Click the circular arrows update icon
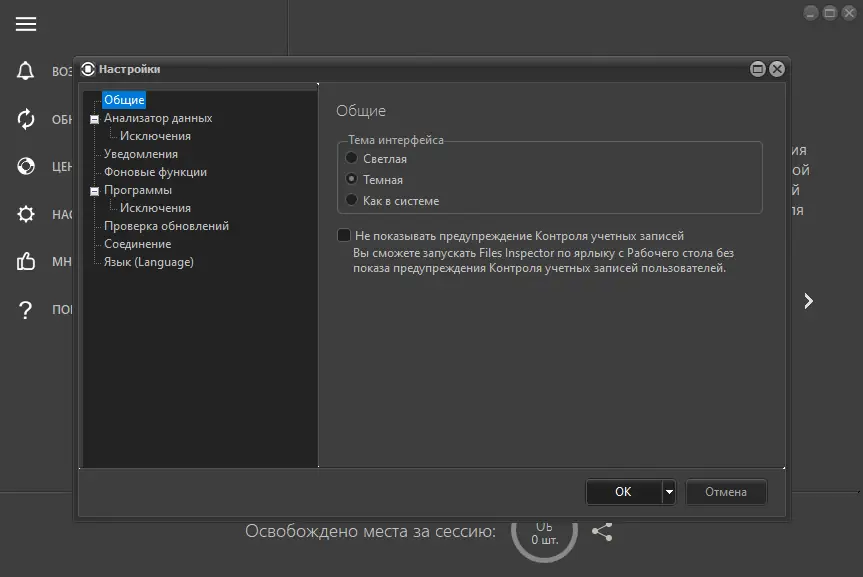This screenshot has height=577, width=863. tap(26, 119)
